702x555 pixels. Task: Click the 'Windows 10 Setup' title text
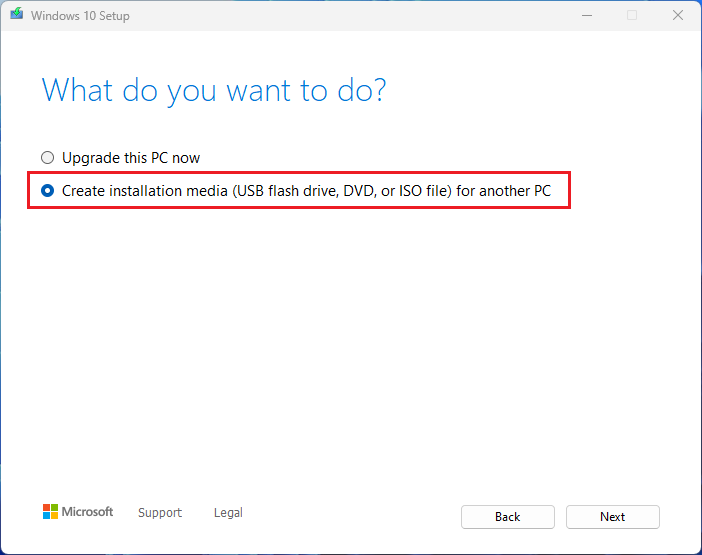[80, 16]
